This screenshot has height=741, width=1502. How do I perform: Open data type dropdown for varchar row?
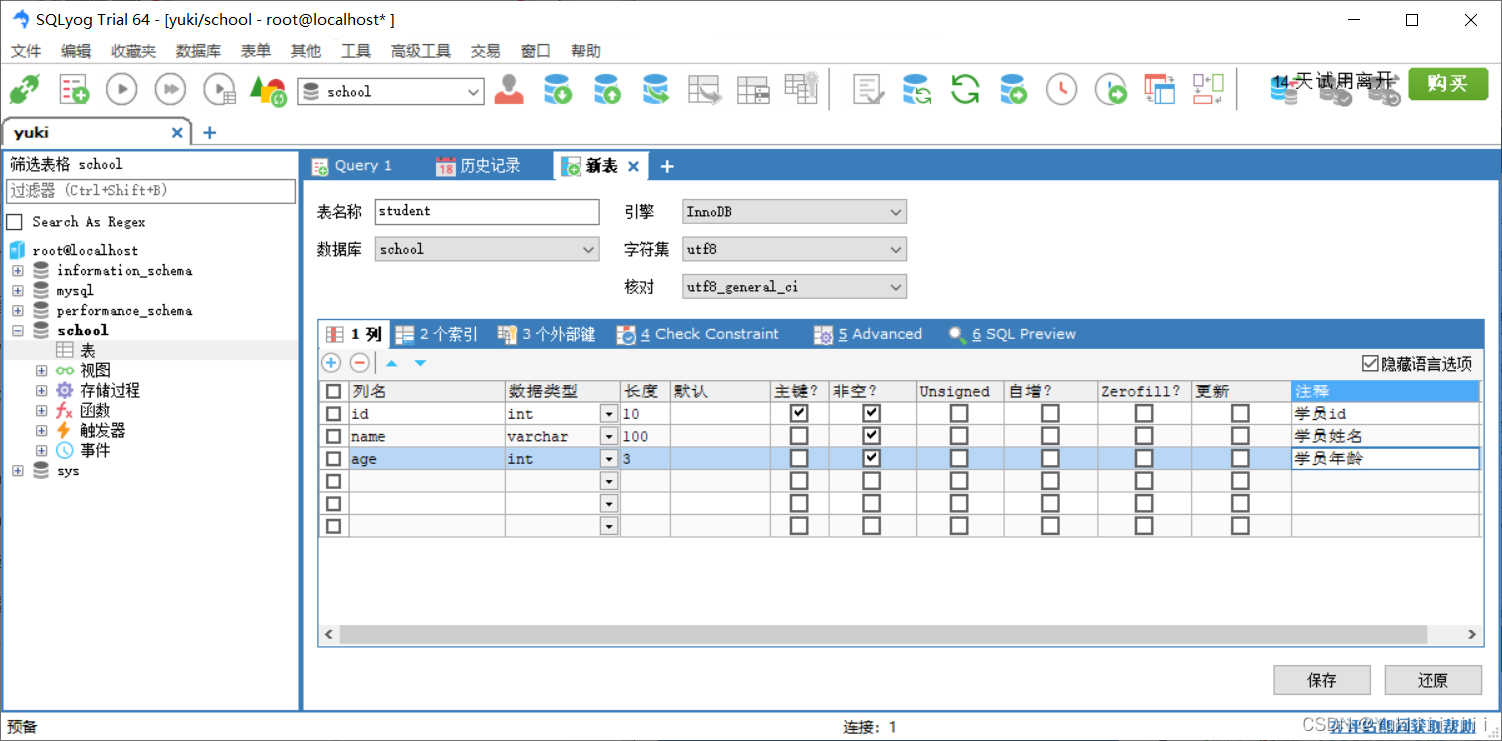(x=608, y=436)
